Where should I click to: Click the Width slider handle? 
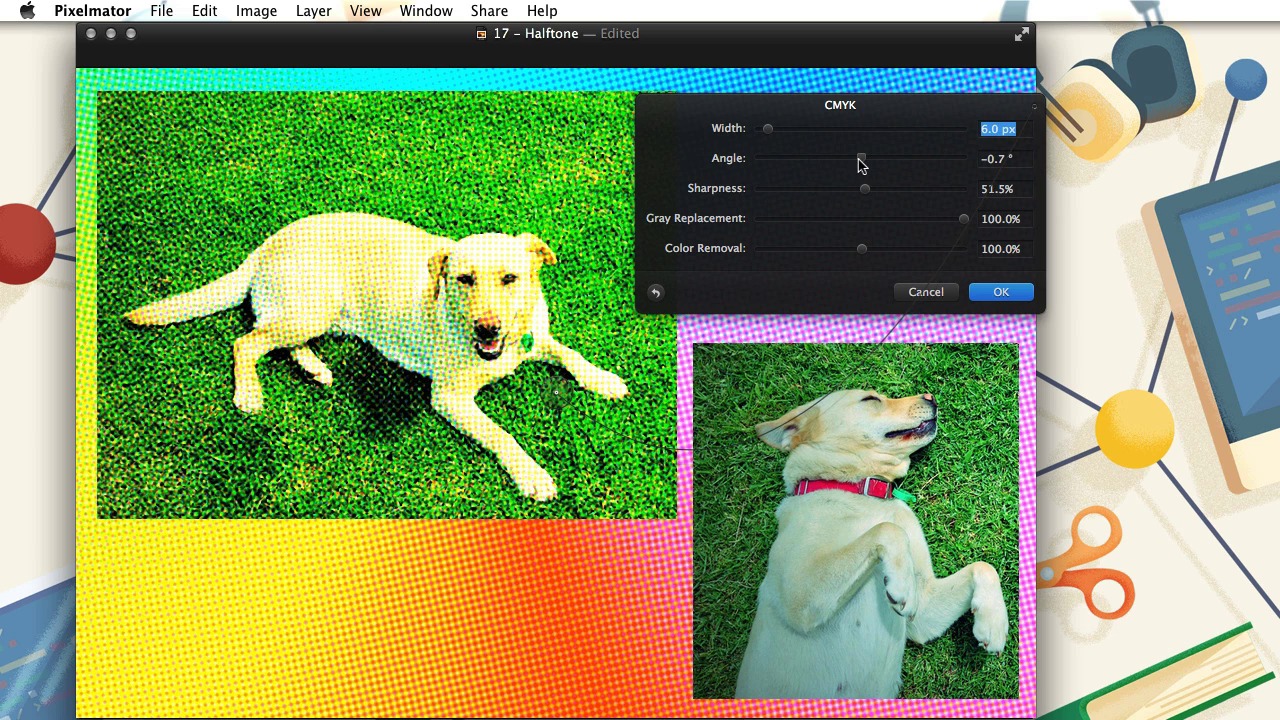point(768,129)
